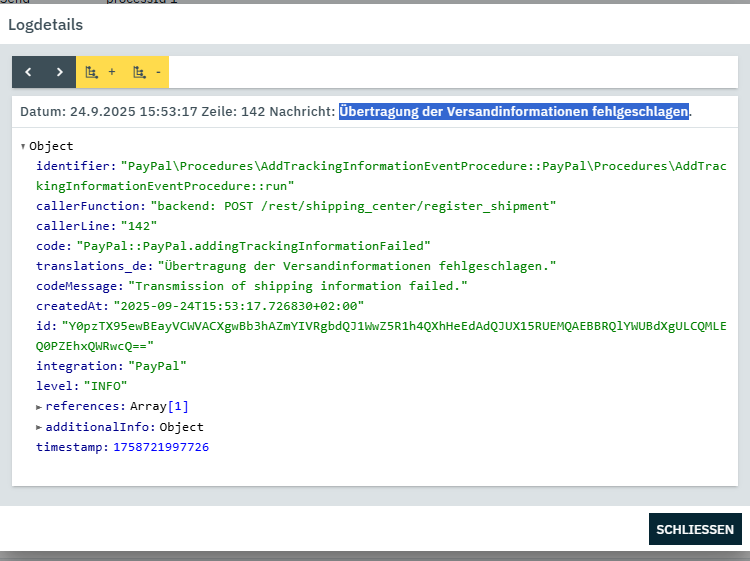Expand the references array node
This screenshot has width=750, height=561.
click(x=39, y=406)
